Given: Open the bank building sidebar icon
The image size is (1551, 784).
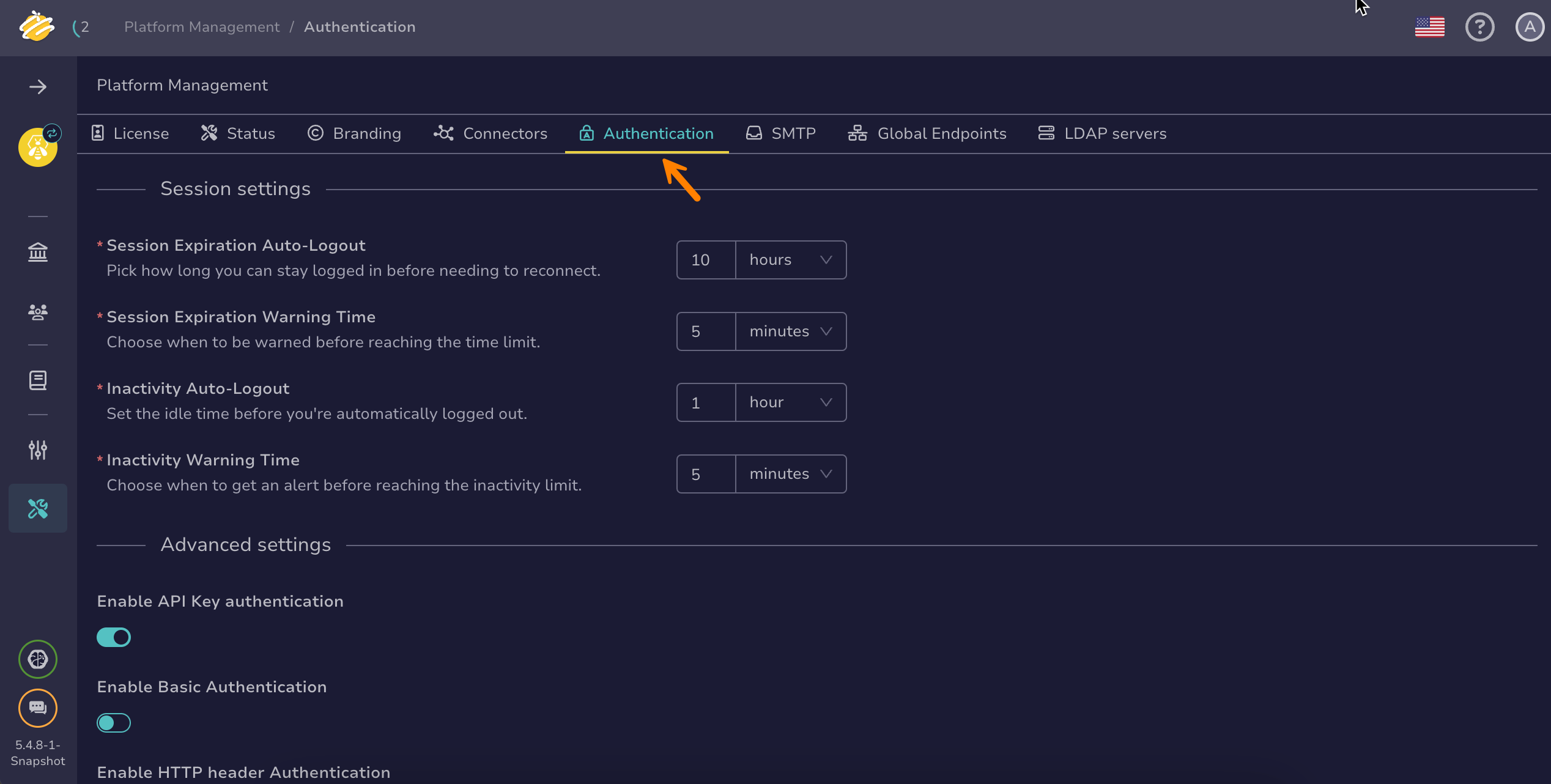Looking at the screenshot, I should click(x=38, y=252).
